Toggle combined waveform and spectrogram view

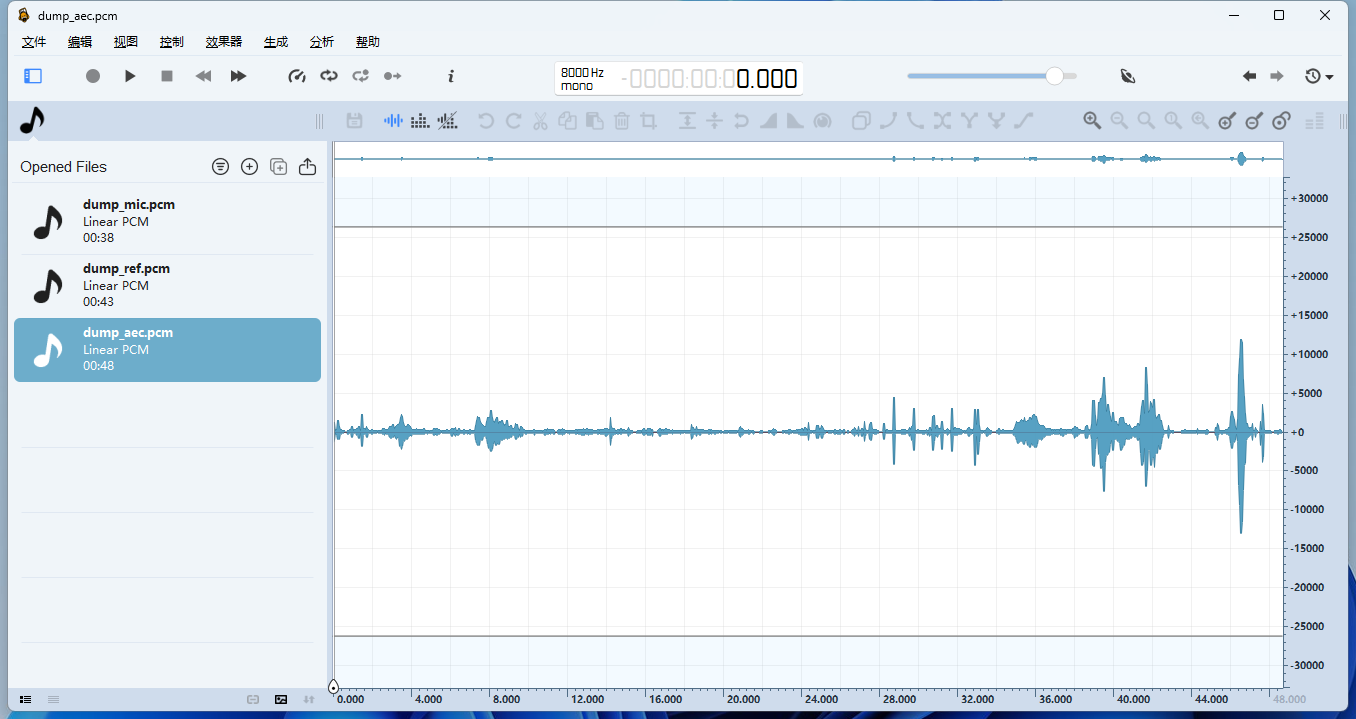tap(448, 121)
